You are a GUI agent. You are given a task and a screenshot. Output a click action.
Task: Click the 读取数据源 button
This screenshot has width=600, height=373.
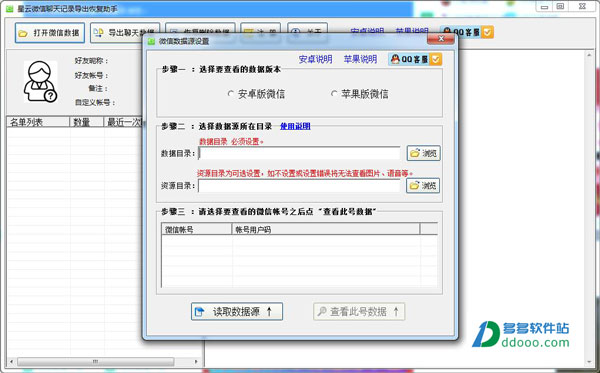point(237,312)
